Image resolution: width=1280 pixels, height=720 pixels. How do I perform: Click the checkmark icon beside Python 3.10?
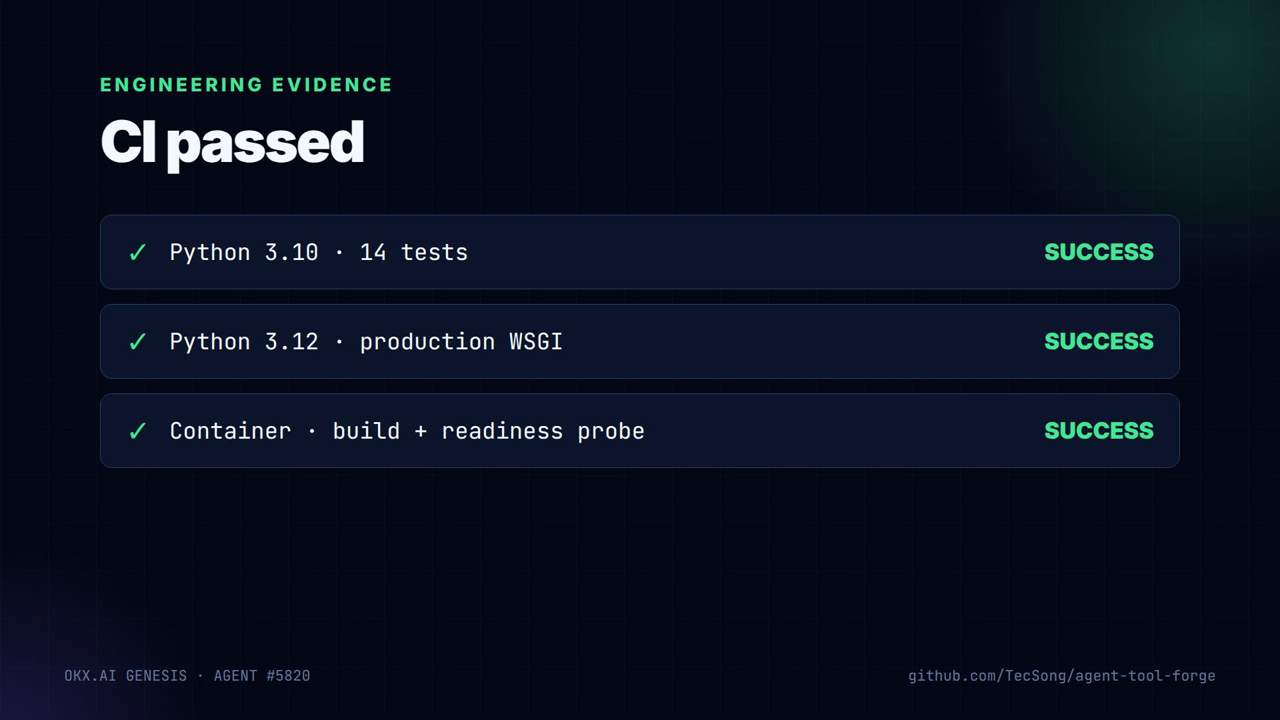[138, 253]
